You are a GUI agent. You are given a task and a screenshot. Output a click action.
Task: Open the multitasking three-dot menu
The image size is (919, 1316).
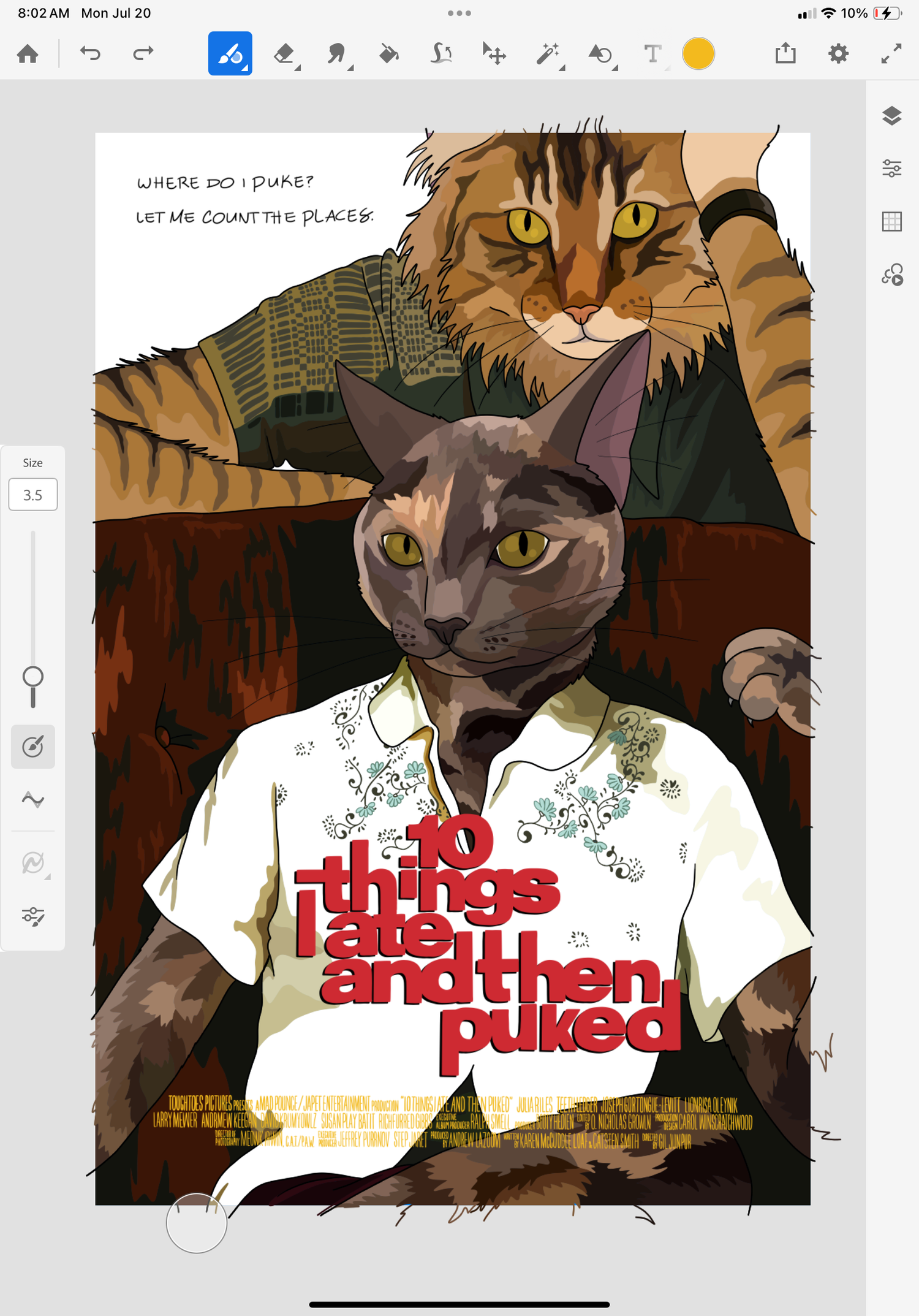coord(459,13)
